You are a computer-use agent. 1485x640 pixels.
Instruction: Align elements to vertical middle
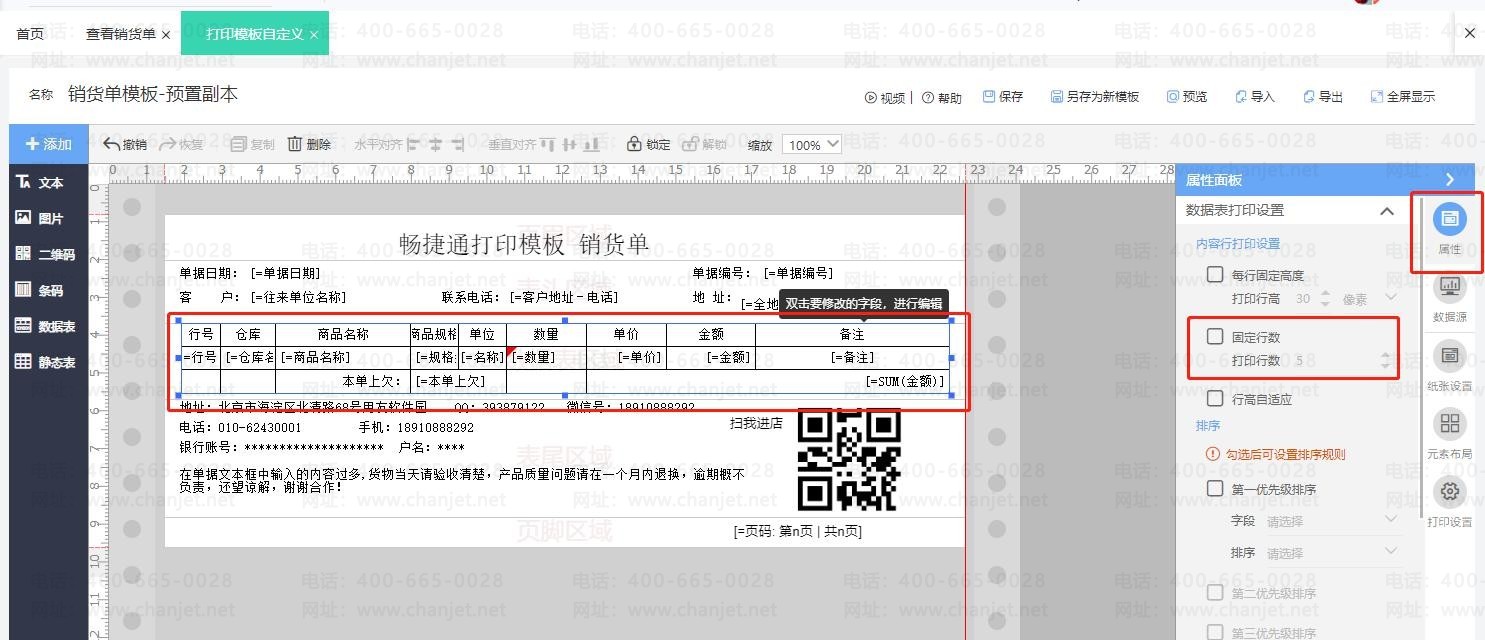coord(570,144)
